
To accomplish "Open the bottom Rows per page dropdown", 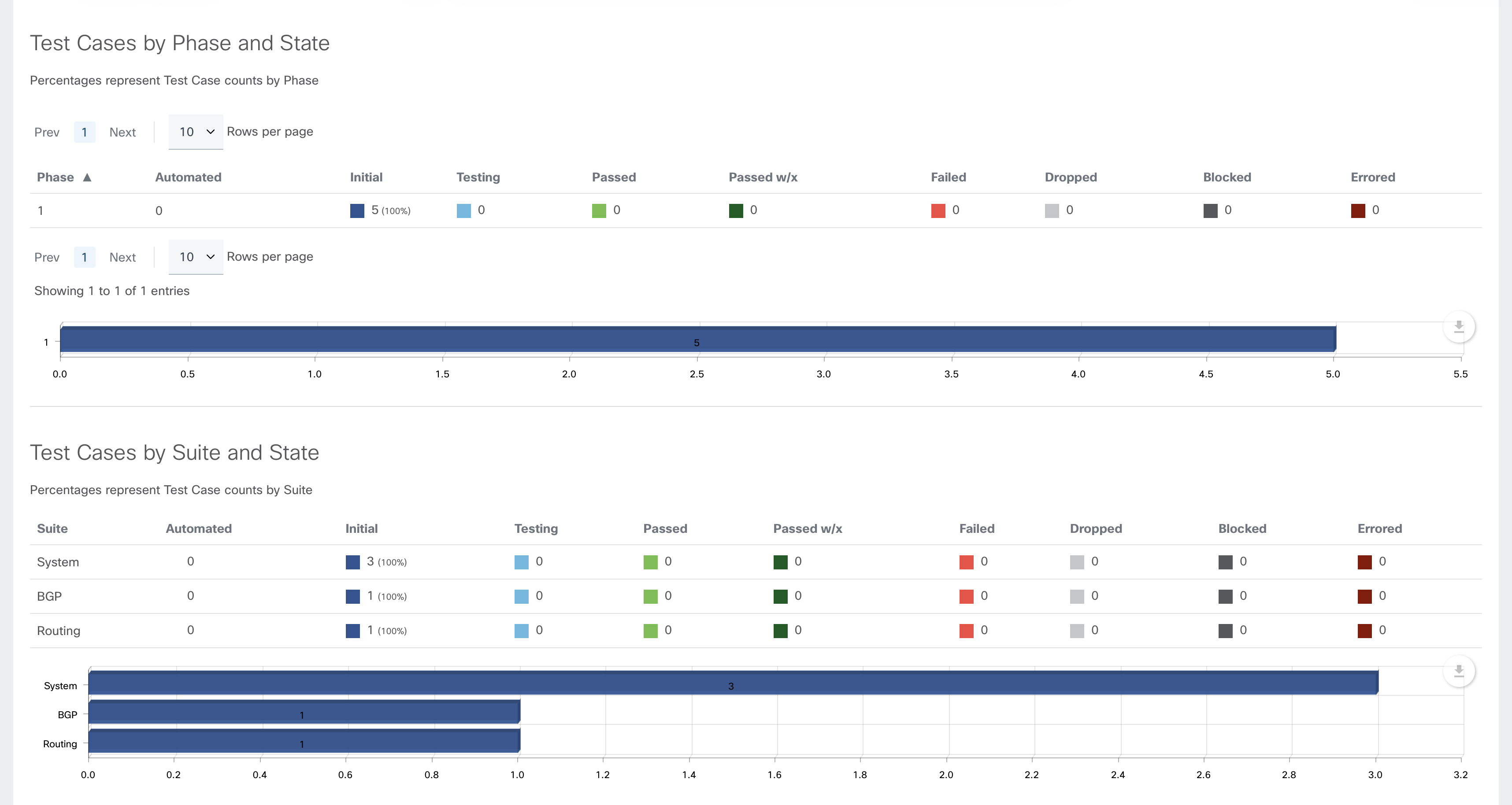I will point(196,257).
